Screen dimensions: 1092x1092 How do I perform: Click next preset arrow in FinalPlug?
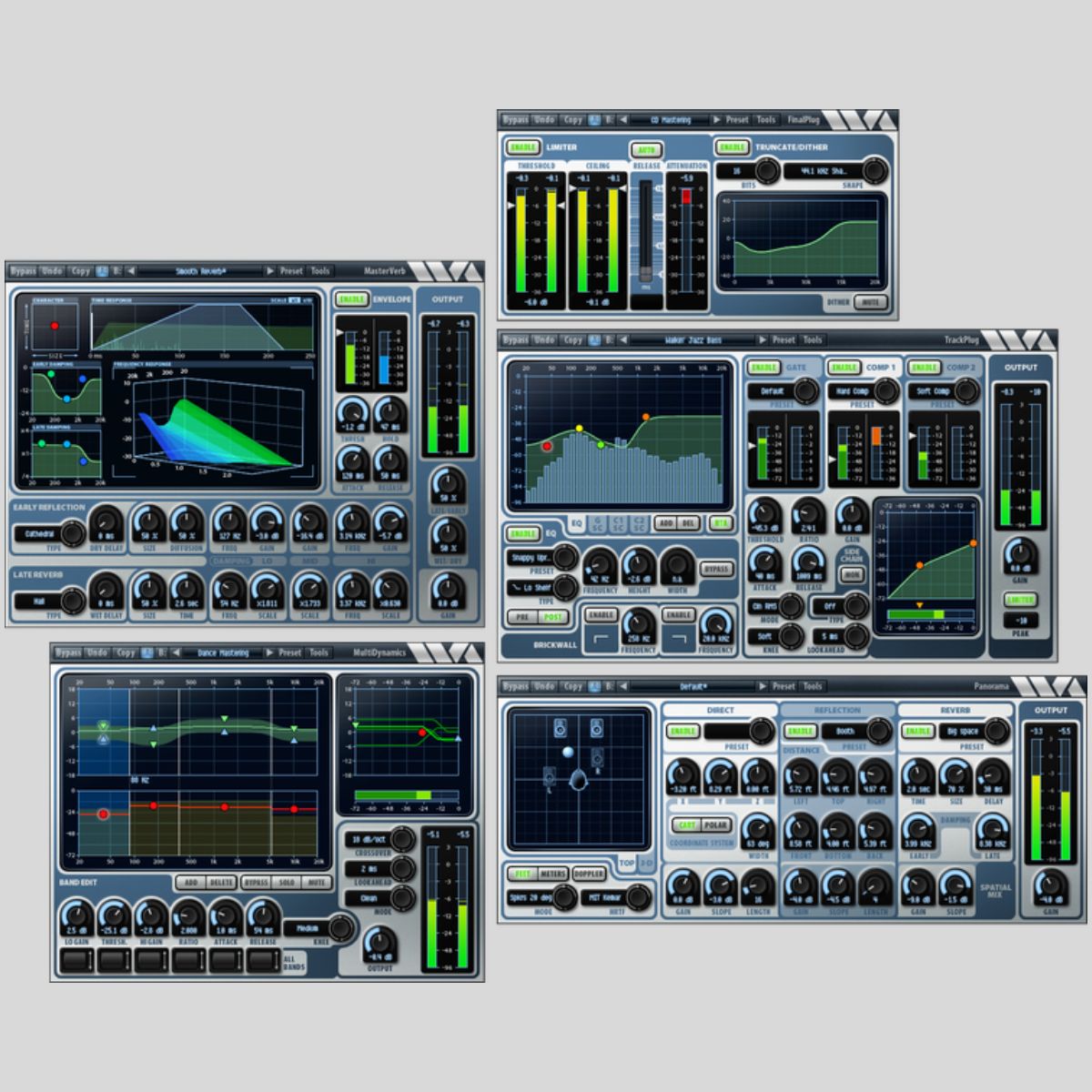[x=716, y=119]
